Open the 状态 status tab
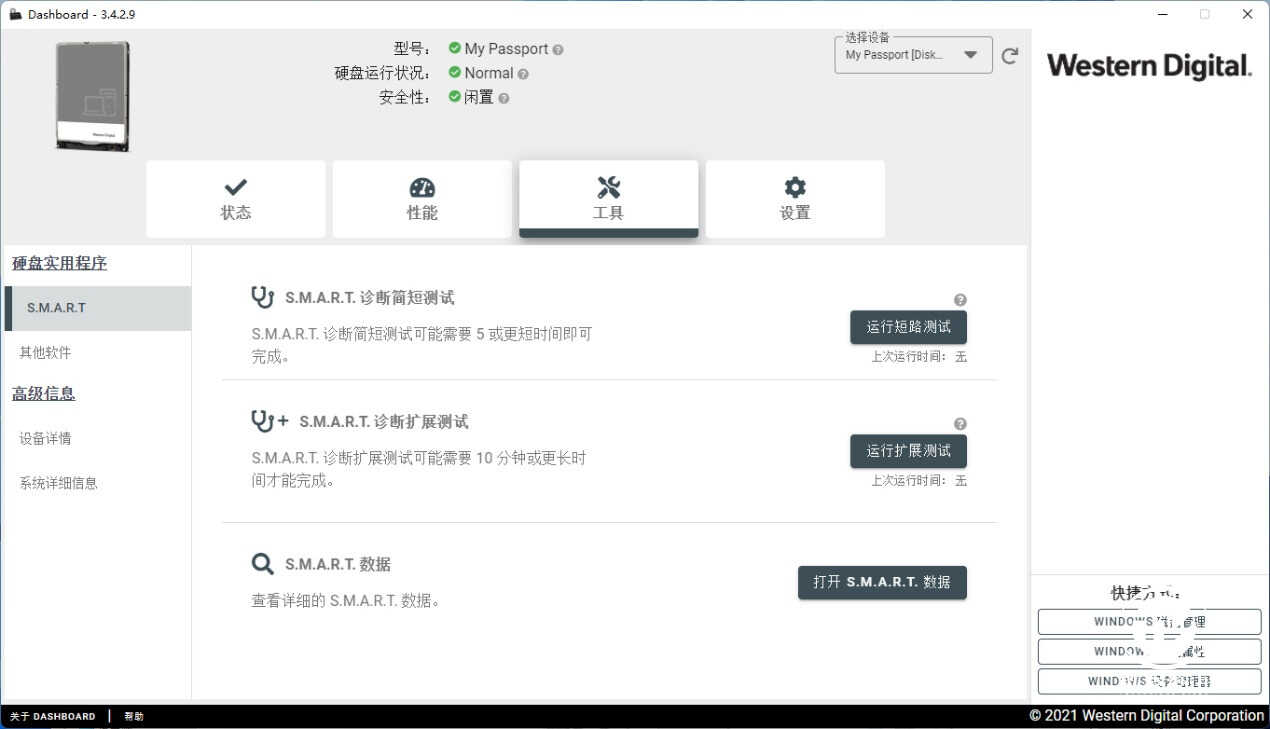1270x729 pixels. click(236, 199)
